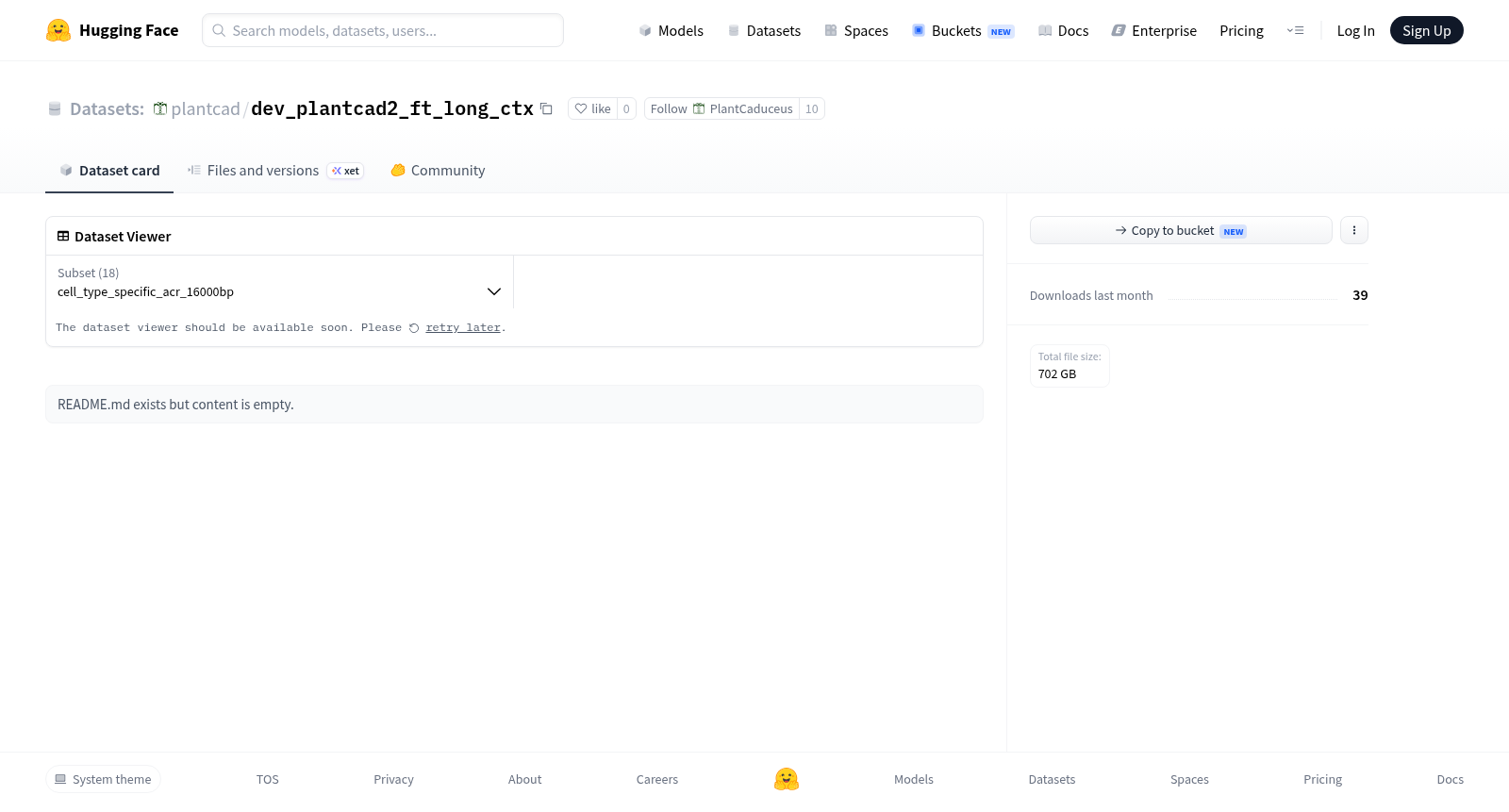
Task: Open the three-dot more options menu
Action: pos(1354,230)
